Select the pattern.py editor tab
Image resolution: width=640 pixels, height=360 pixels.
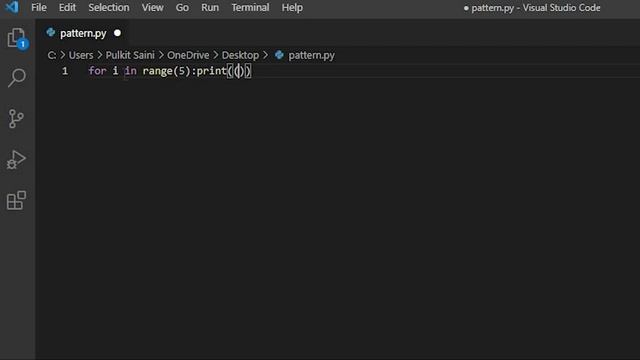[83, 33]
